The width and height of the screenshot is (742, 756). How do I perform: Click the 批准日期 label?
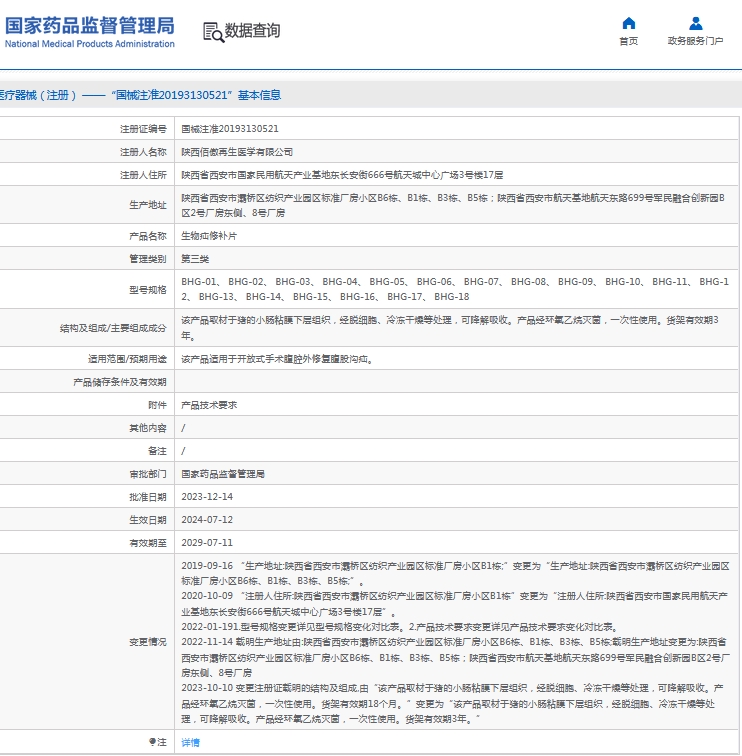148,497
